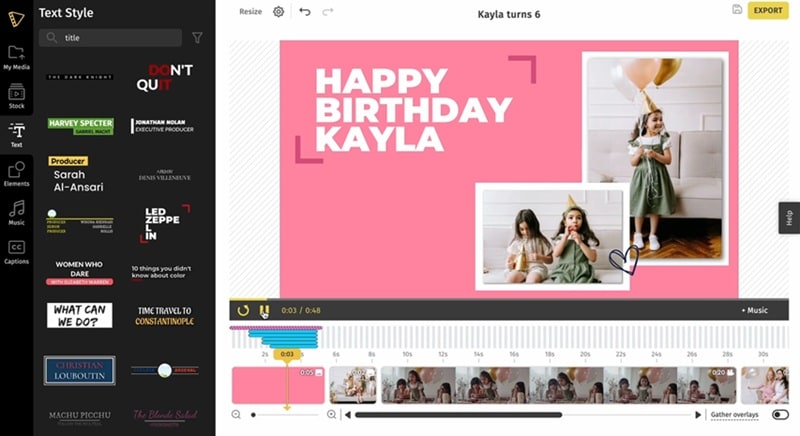This screenshot has height=436, width=800.
Task: Click the save icon near Export
Action: [737, 9]
